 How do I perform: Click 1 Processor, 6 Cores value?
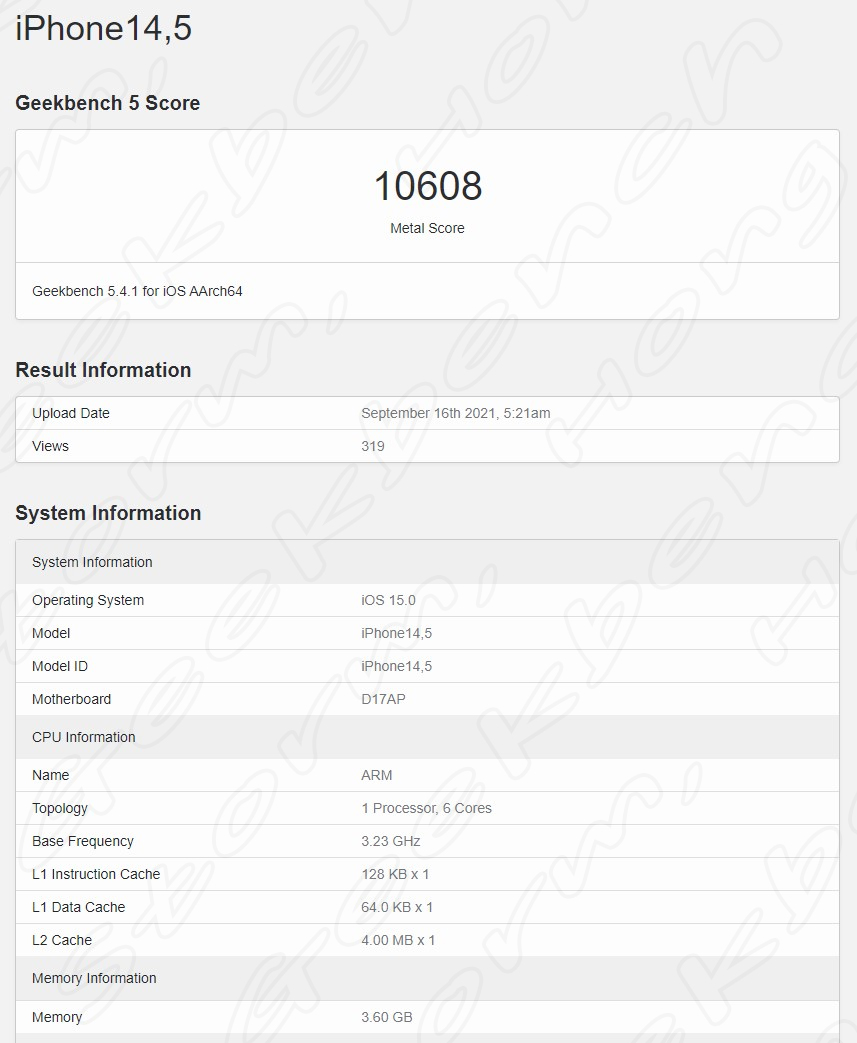point(427,808)
